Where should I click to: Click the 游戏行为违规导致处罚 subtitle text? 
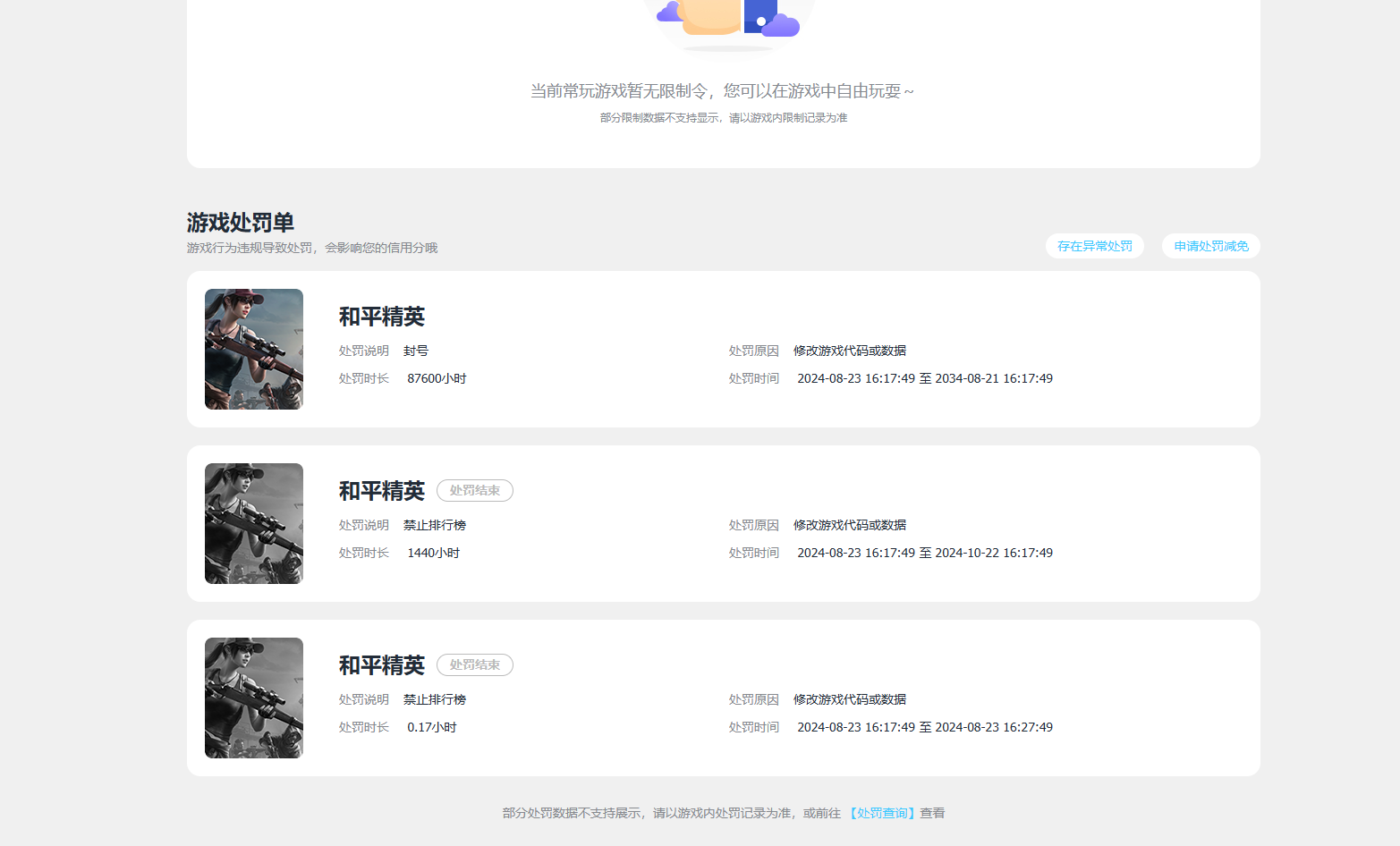click(x=312, y=248)
